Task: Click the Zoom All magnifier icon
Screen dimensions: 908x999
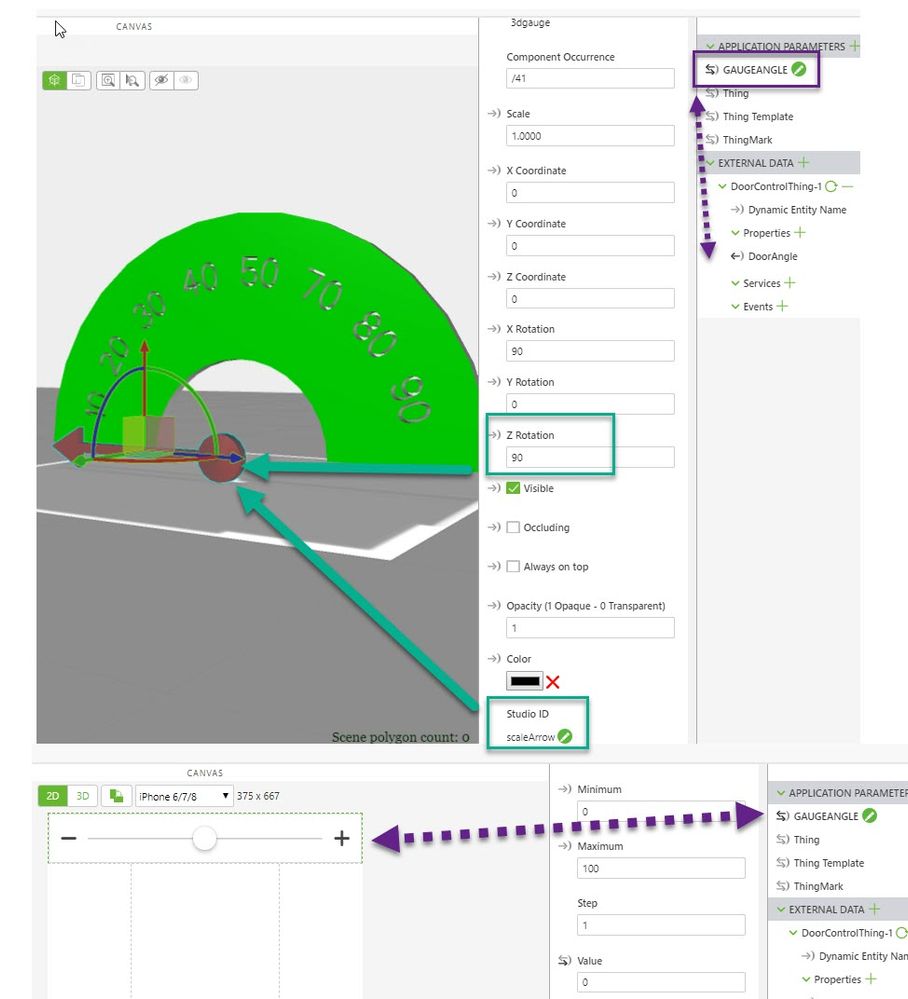Action: [x=108, y=80]
